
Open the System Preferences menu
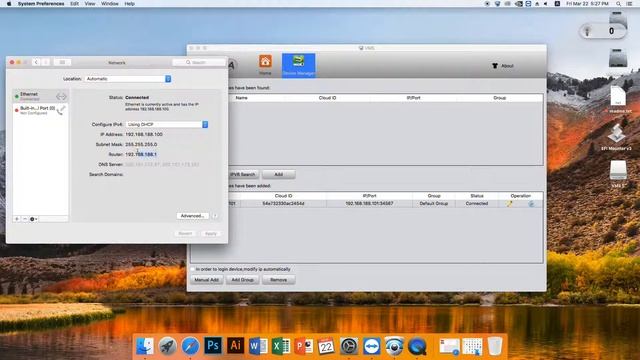(x=41, y=4)
